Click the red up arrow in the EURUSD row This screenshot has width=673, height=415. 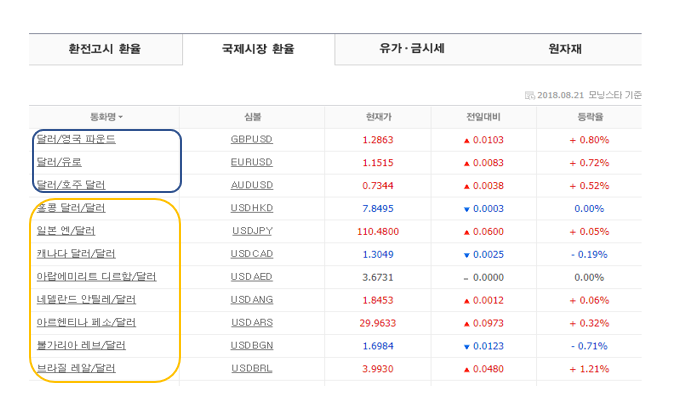(466, 162)
